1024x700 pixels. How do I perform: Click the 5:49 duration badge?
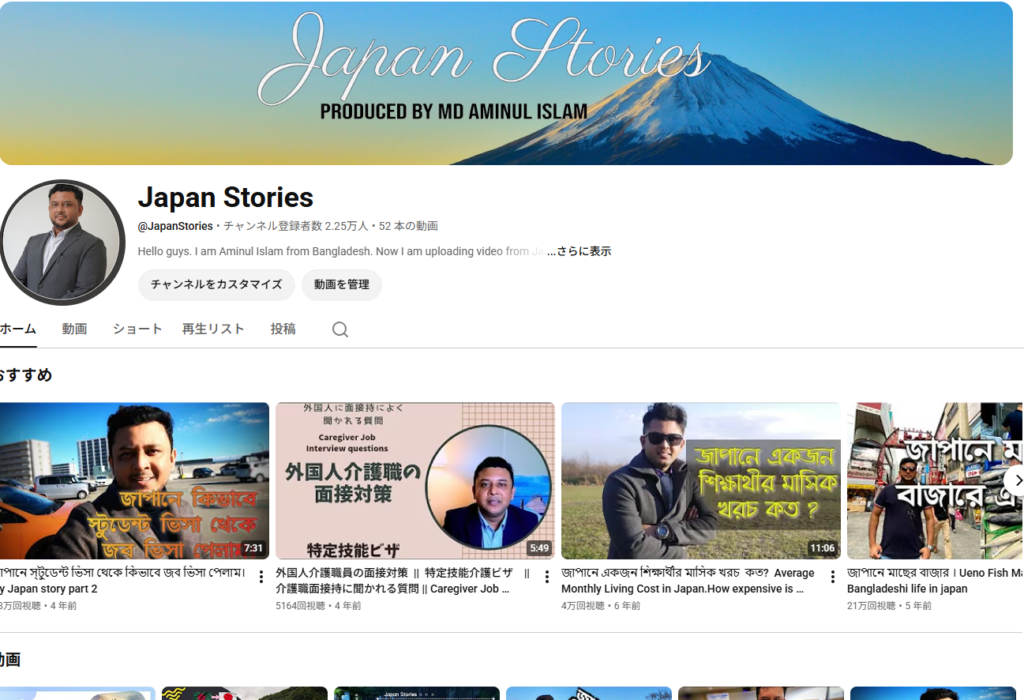coord(539,548)
